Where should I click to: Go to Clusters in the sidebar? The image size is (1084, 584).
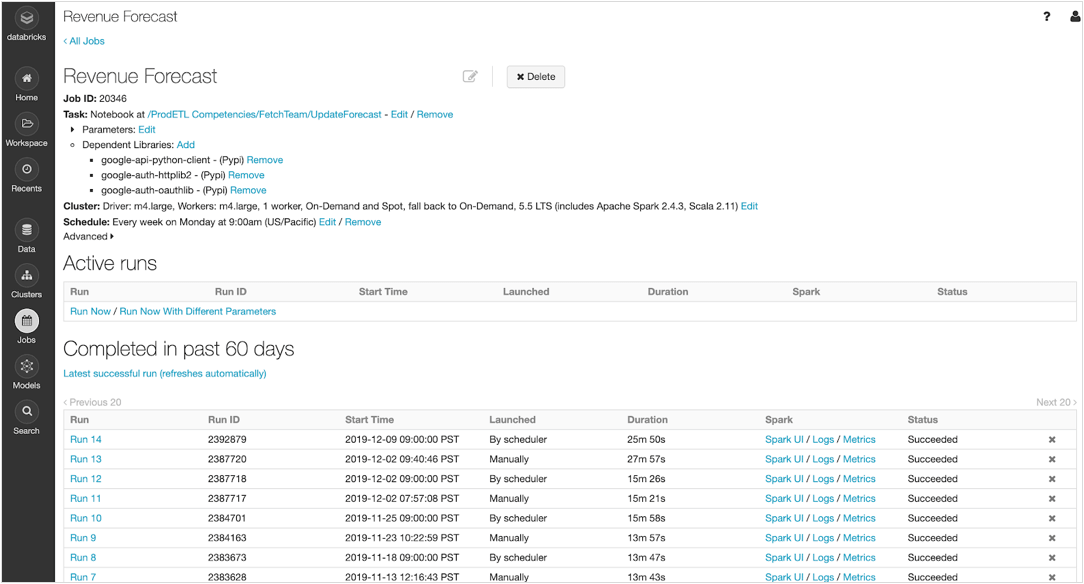pos(27,276)
